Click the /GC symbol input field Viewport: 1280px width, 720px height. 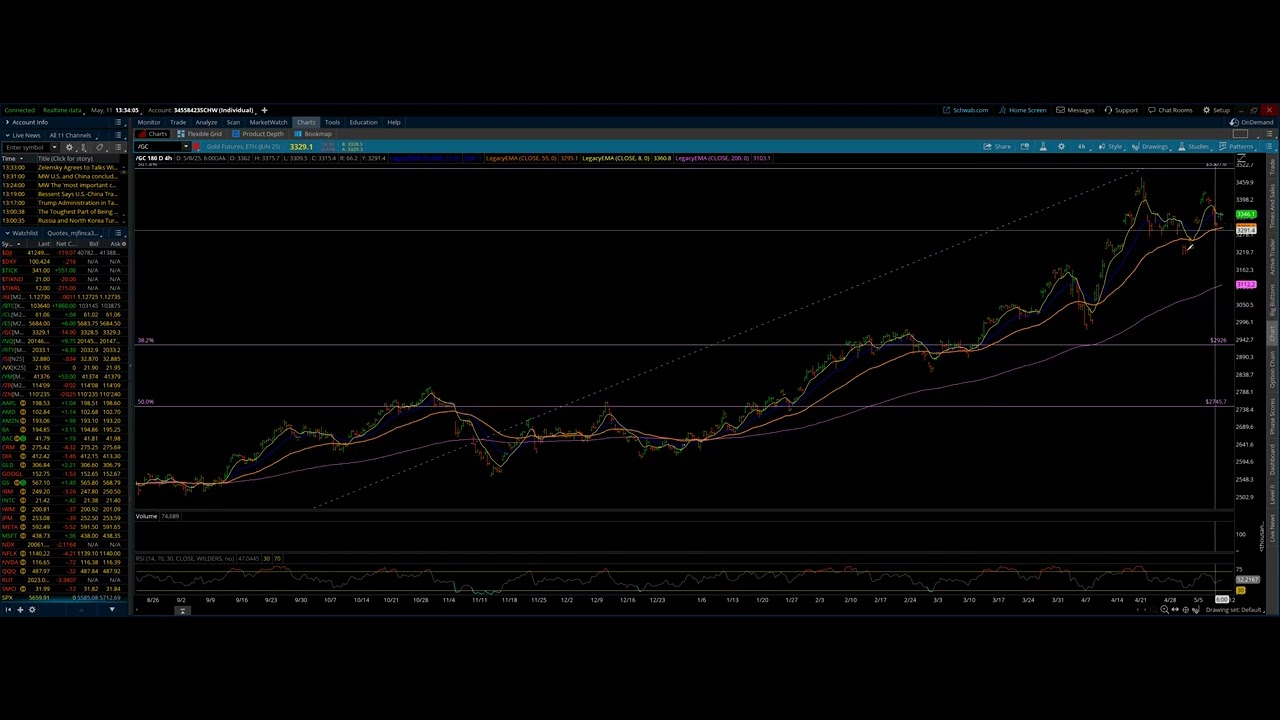158,147
